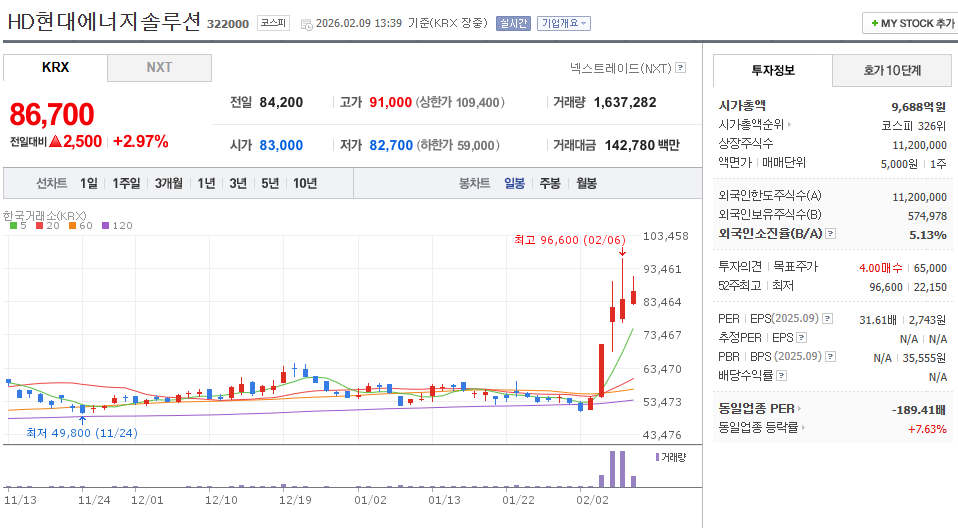Screen dimensions: 958x528
Task: Click 외국인보유주식수 value 574,978
Action: click(927, 216)
